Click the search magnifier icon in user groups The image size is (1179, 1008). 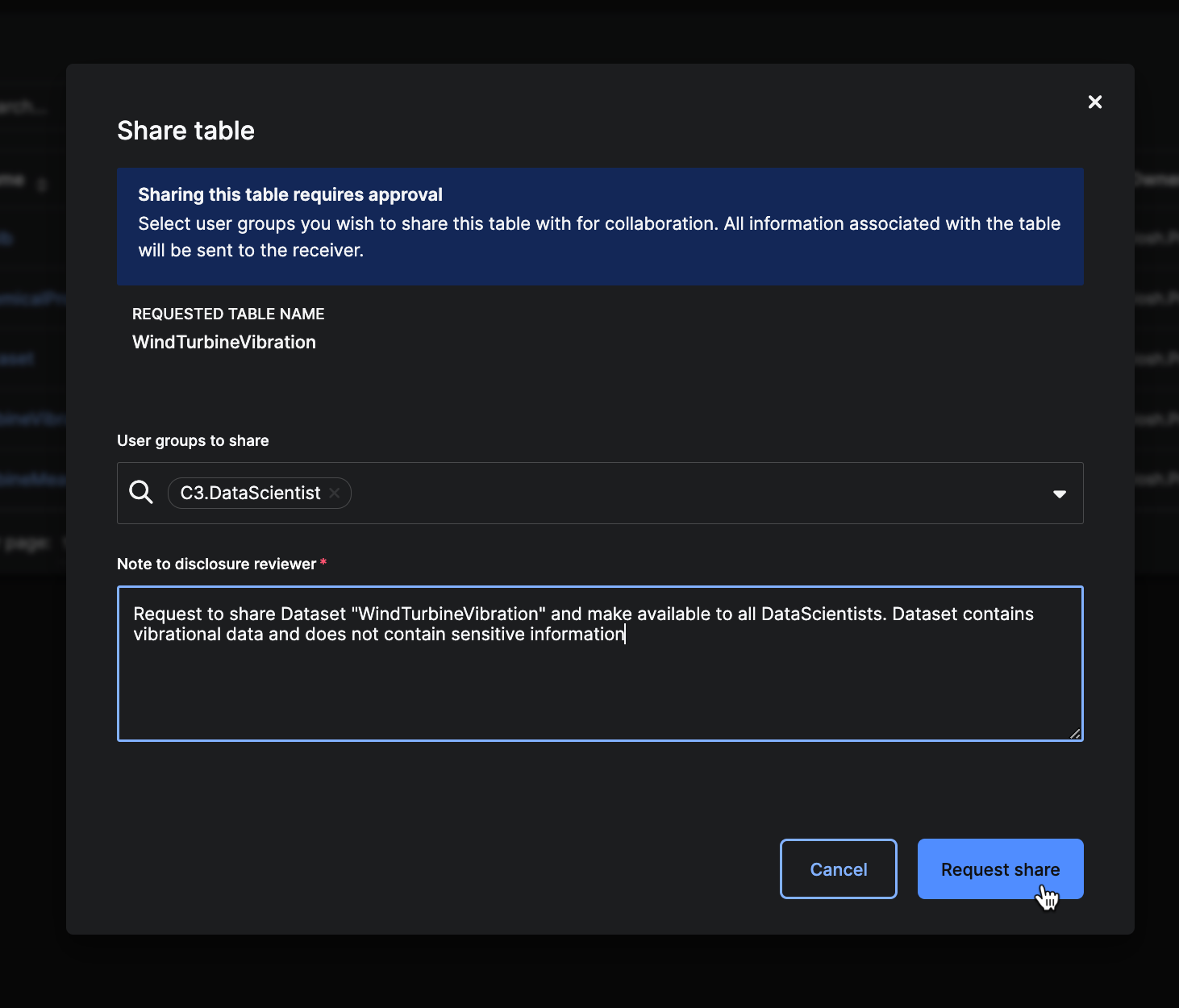point(141,492)
